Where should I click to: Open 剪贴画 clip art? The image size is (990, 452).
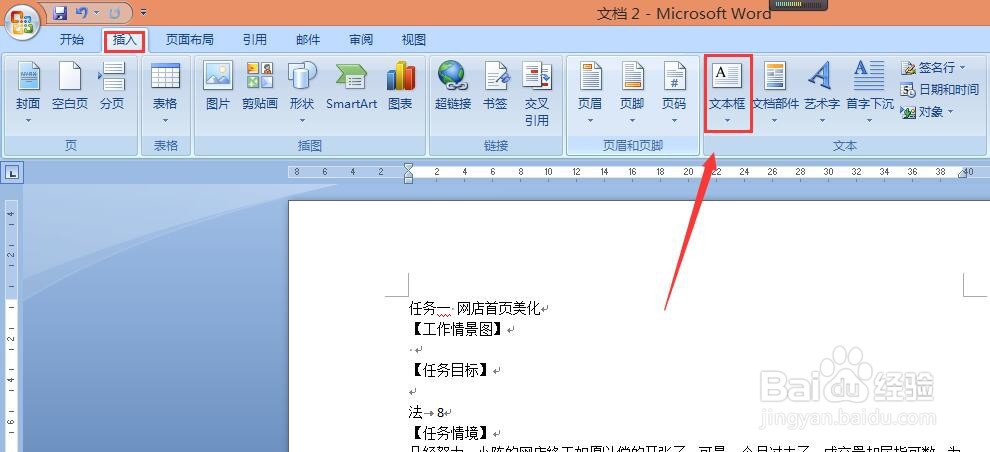[259, 85]
